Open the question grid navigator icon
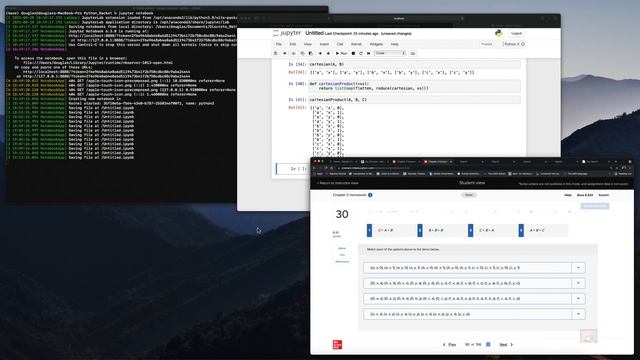 tap(488, 344)
